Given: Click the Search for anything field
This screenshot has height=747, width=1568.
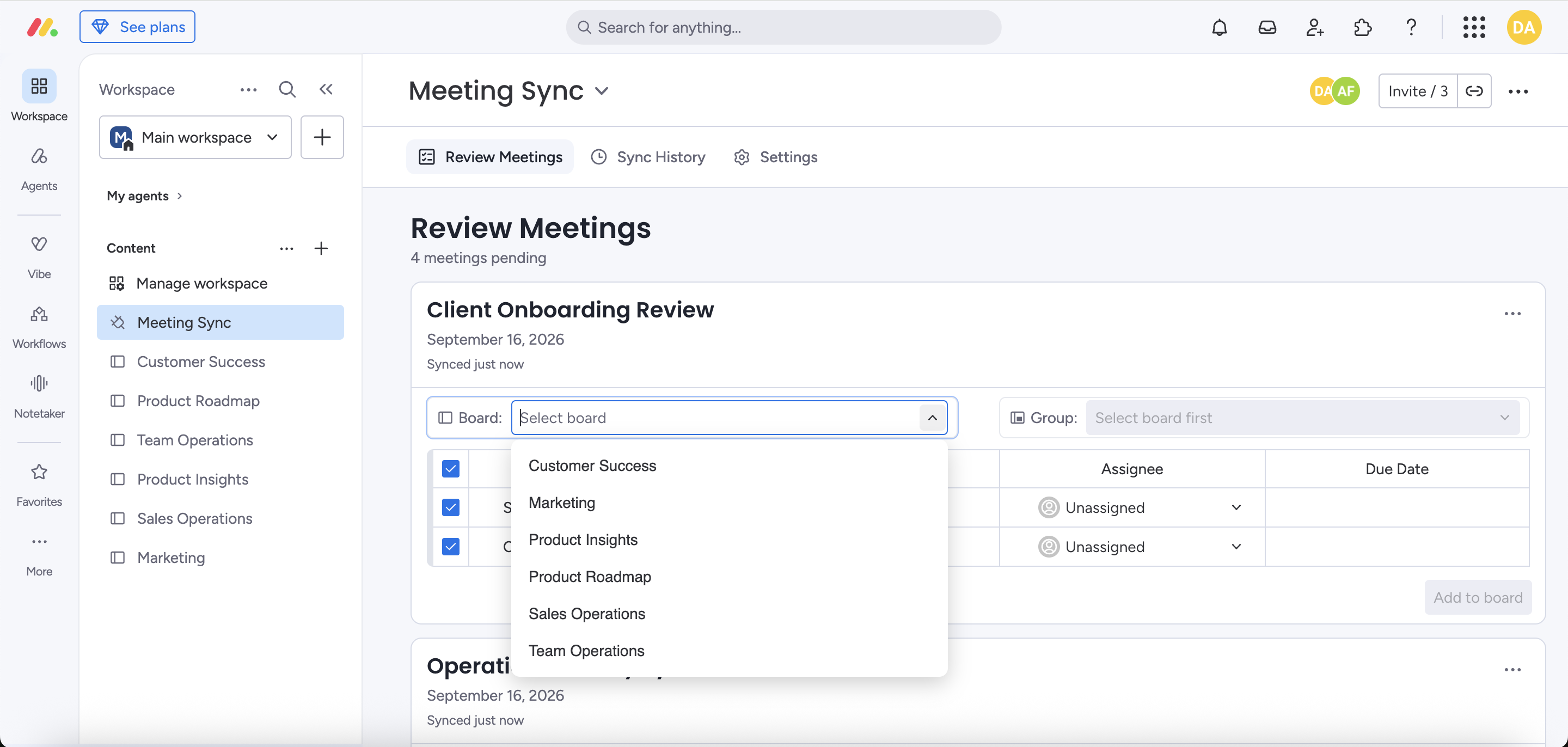Looking at the screenshot, I should tap(783, 27).
